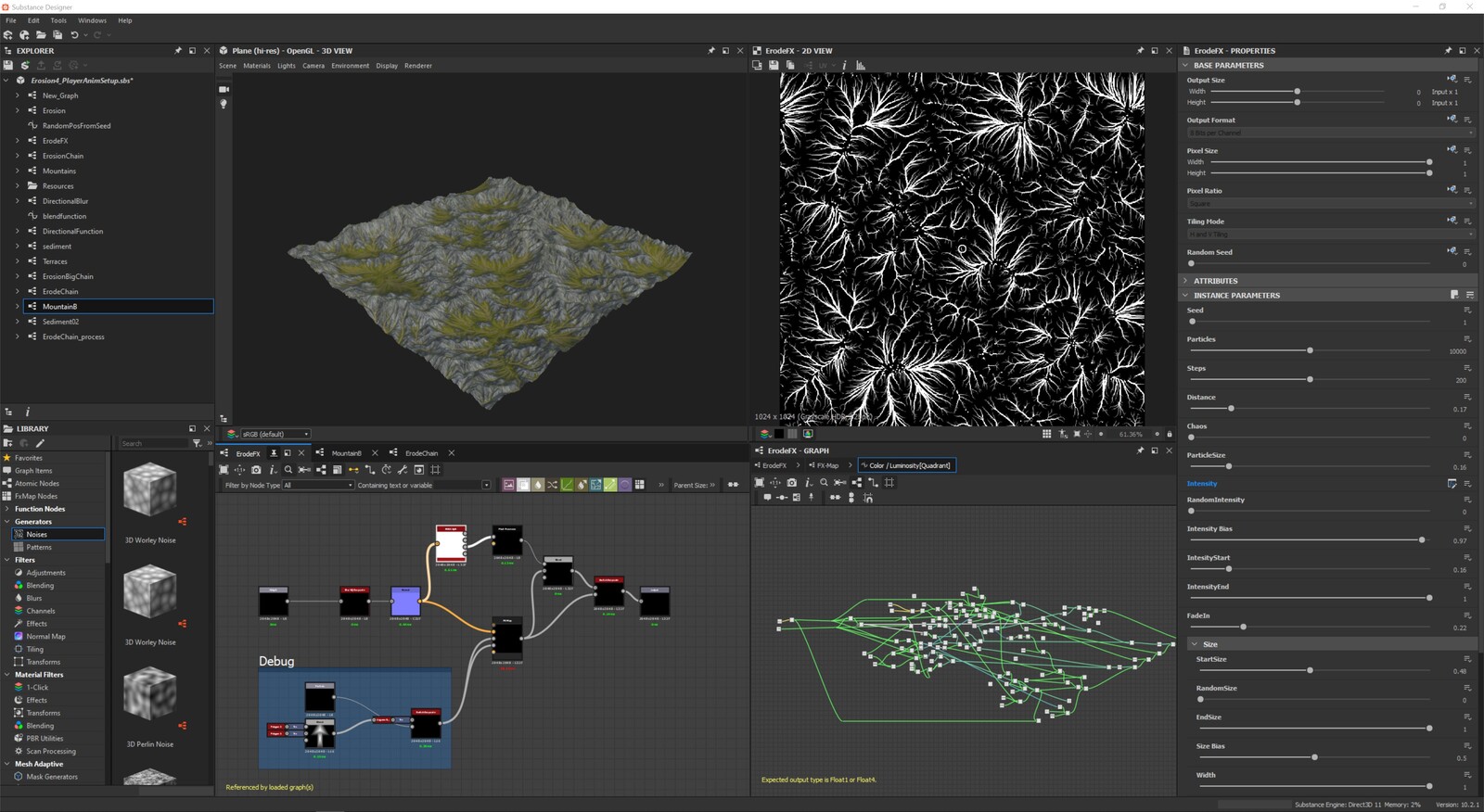This screenshot has width=1484, height=812.
Task: Click the camera icon in 3D View sidebar
Action: 224,89
